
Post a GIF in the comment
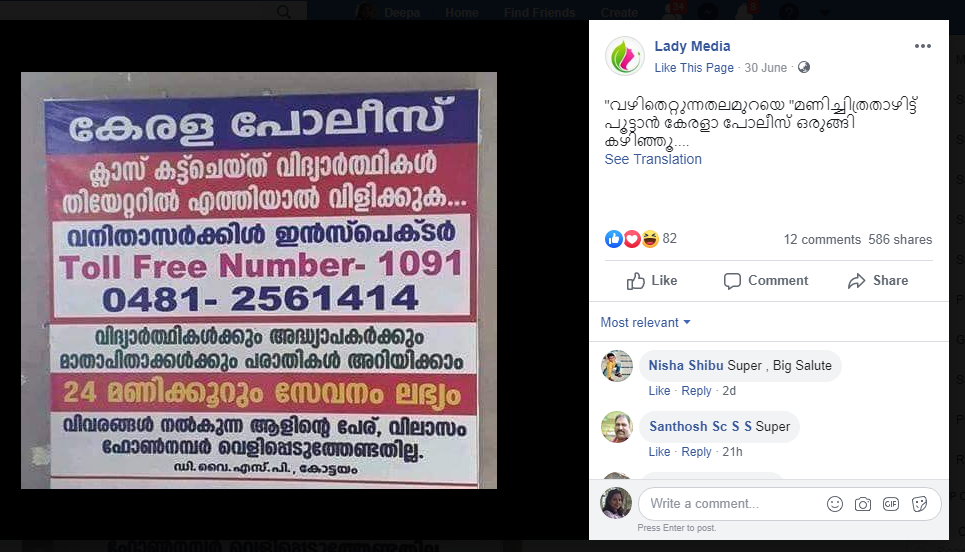pos(891,504)
